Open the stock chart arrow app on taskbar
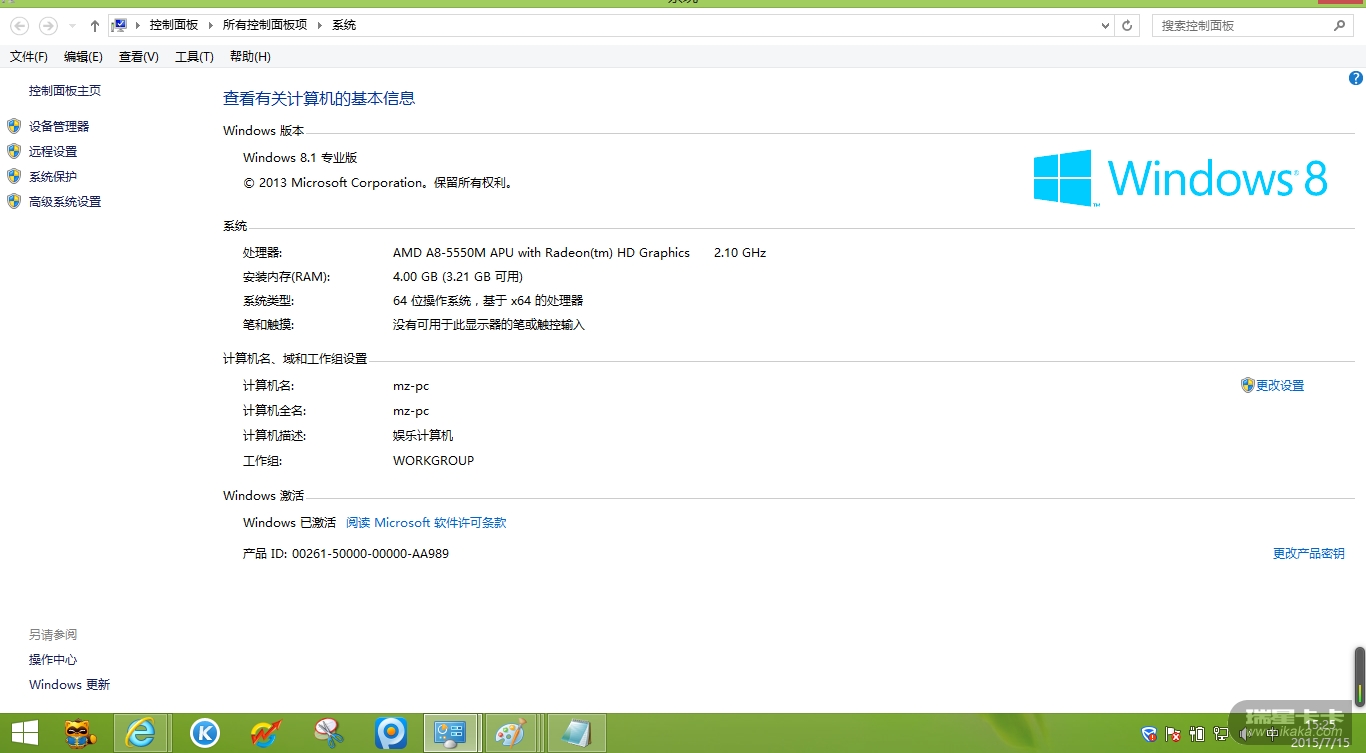The image size is (1366, 753). (x=267, y=733)
